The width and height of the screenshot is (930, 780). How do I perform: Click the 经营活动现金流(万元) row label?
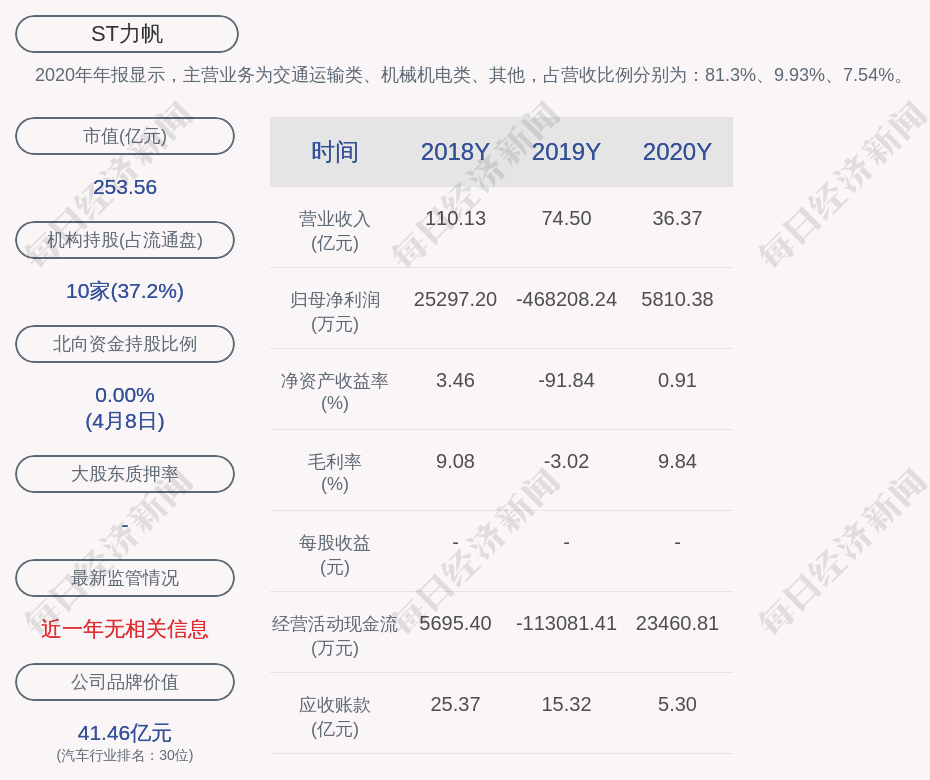click(335, 636)
